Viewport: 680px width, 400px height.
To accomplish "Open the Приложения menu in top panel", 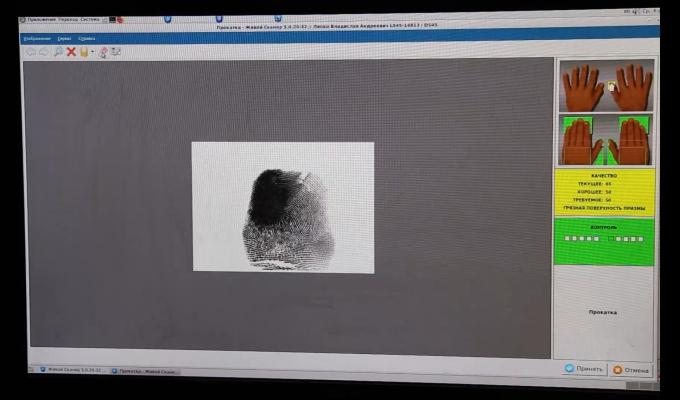I will (43, 19).
